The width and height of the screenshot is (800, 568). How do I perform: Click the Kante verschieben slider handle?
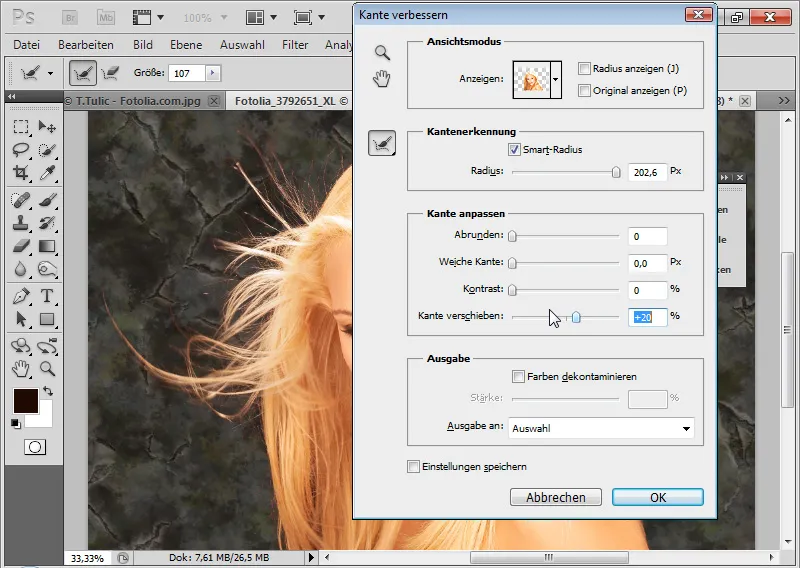pyautogui.click(x=576, y=317)
